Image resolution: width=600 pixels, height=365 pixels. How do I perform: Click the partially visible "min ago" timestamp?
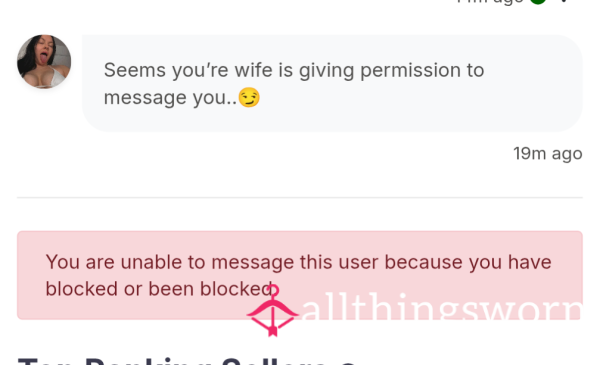(x=491, y=2)
